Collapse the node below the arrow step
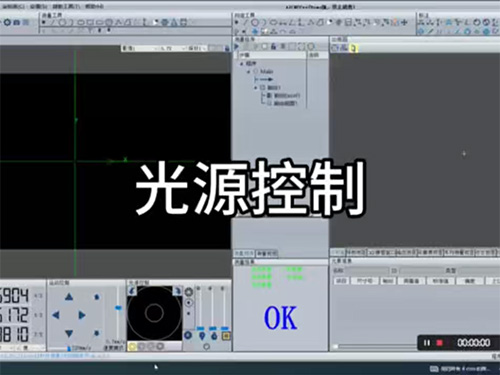The image size is (500, 375). click(x=256, y=88)
